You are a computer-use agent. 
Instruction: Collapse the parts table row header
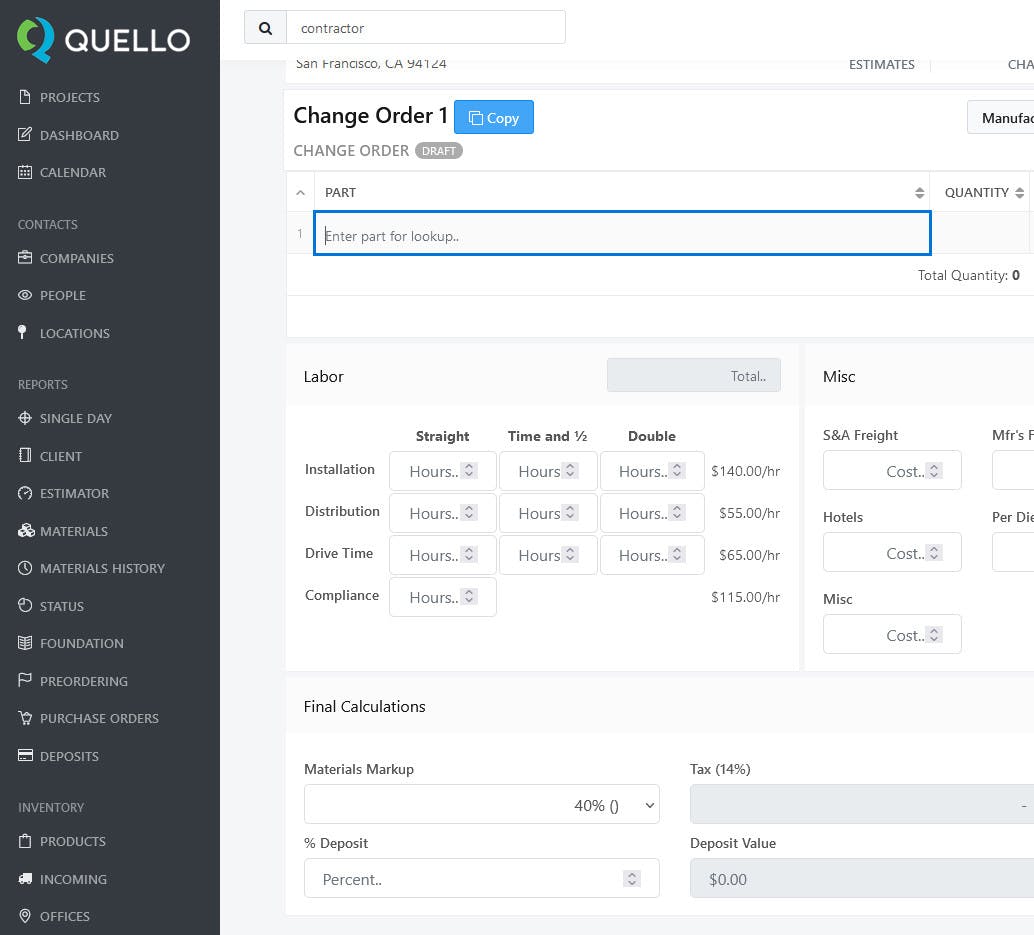click(x=300, y=191)
